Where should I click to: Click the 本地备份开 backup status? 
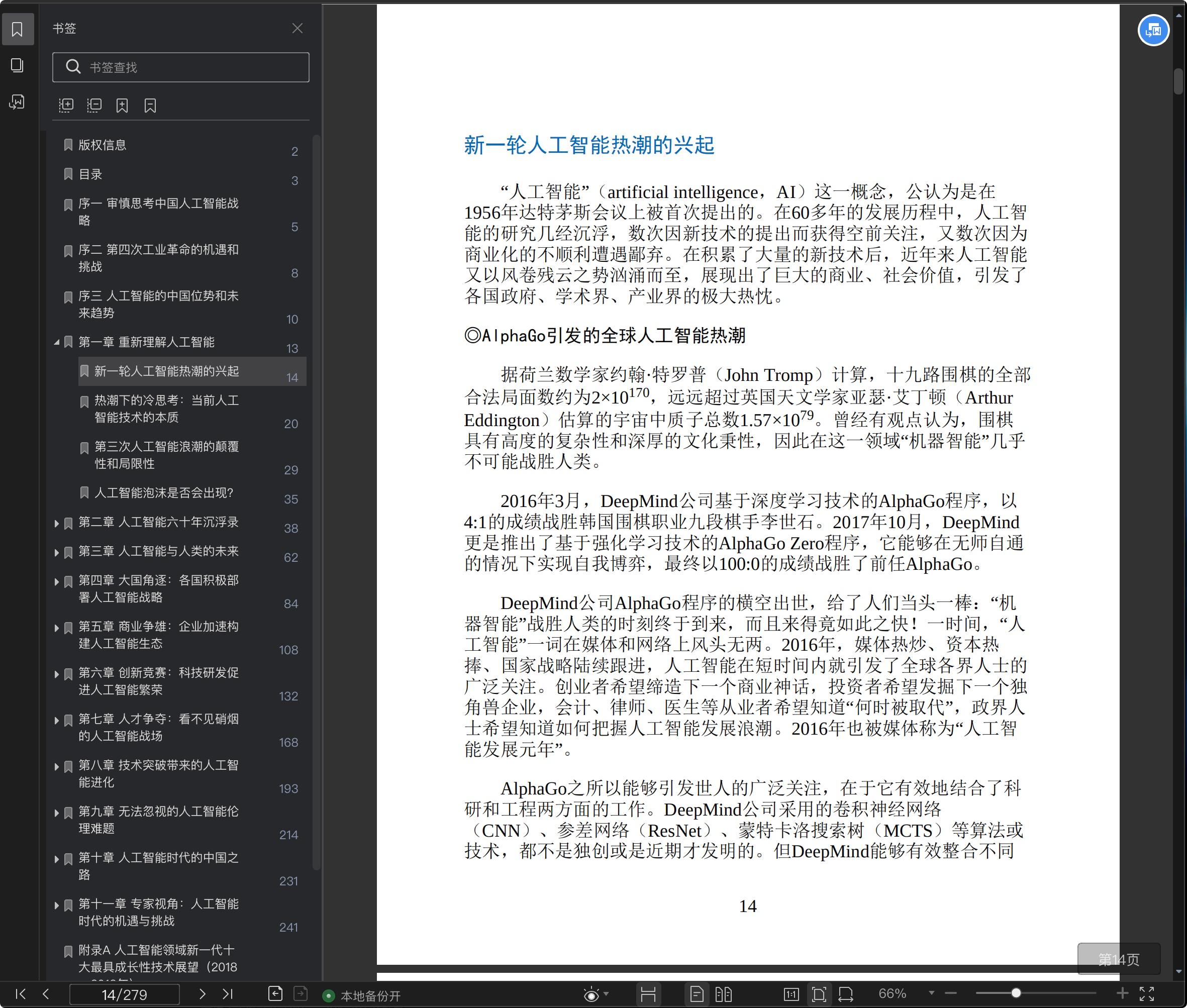pos(362,996)
